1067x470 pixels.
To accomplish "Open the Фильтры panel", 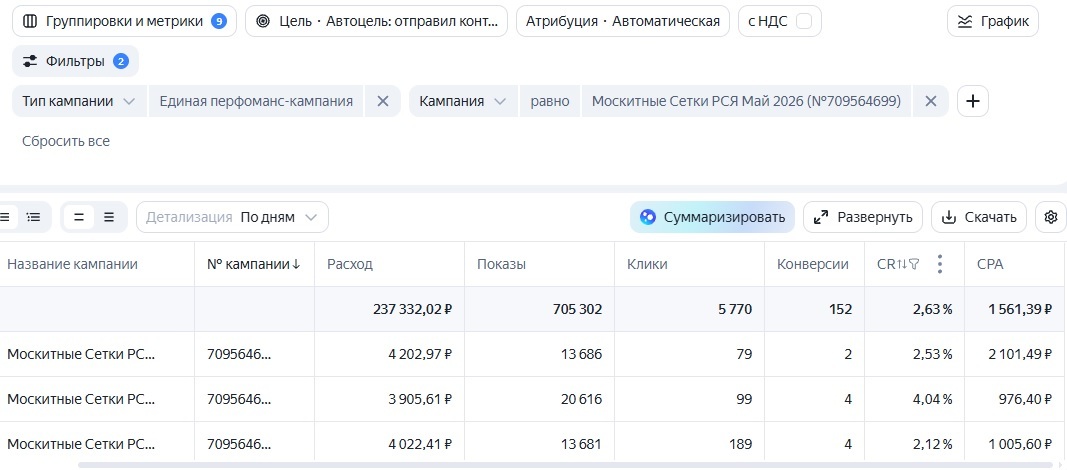I will click(76, 61).
